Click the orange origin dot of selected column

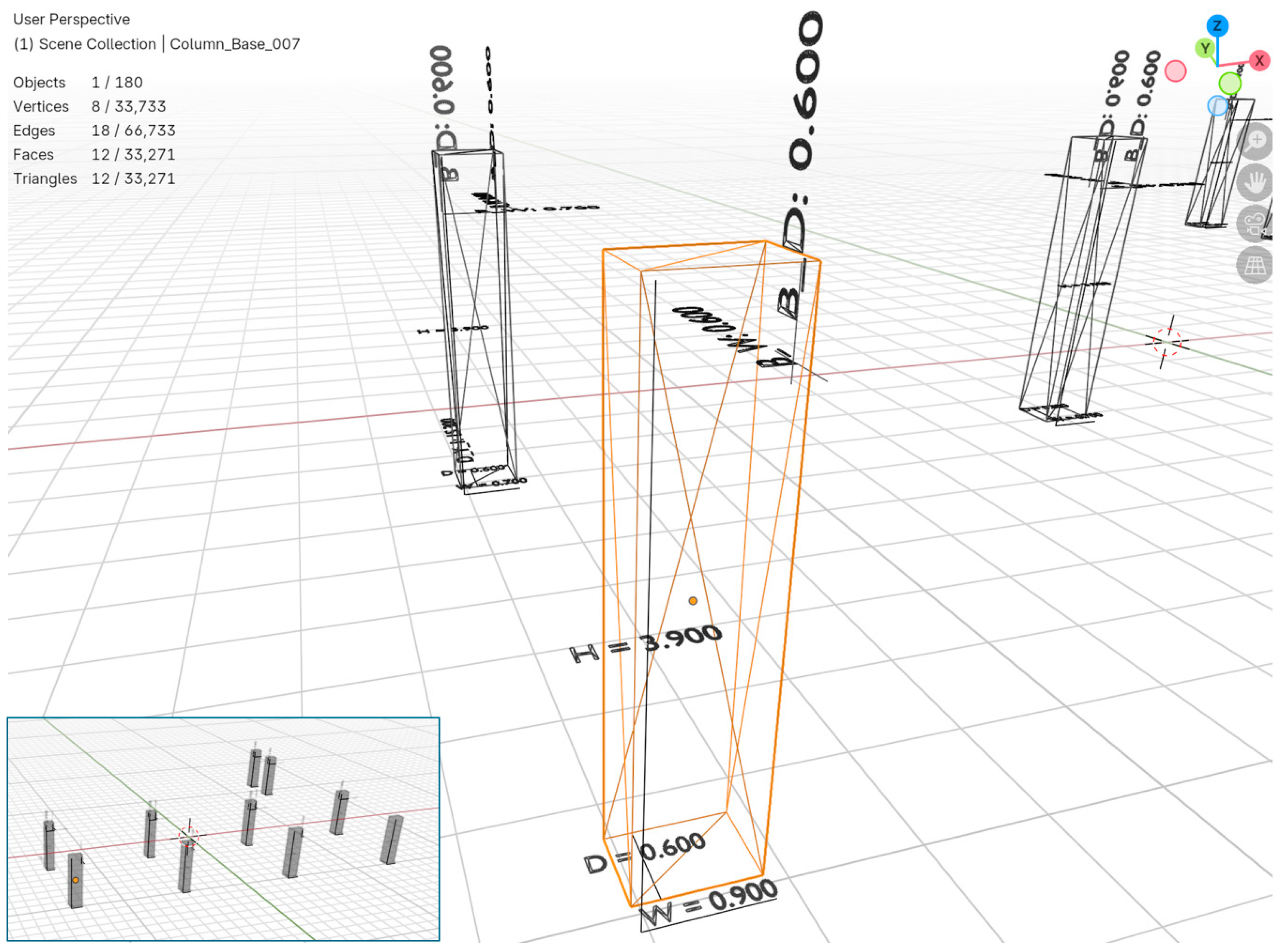pos(692,600)
